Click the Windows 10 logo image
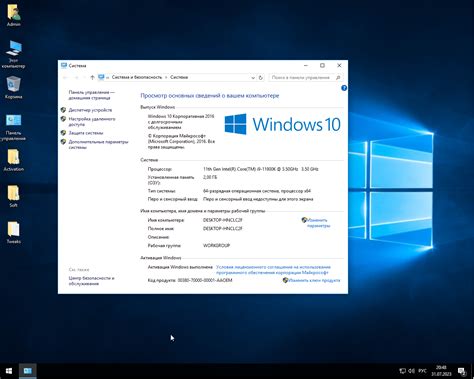Viewport: 474px width, 379px height. (282, 124)
